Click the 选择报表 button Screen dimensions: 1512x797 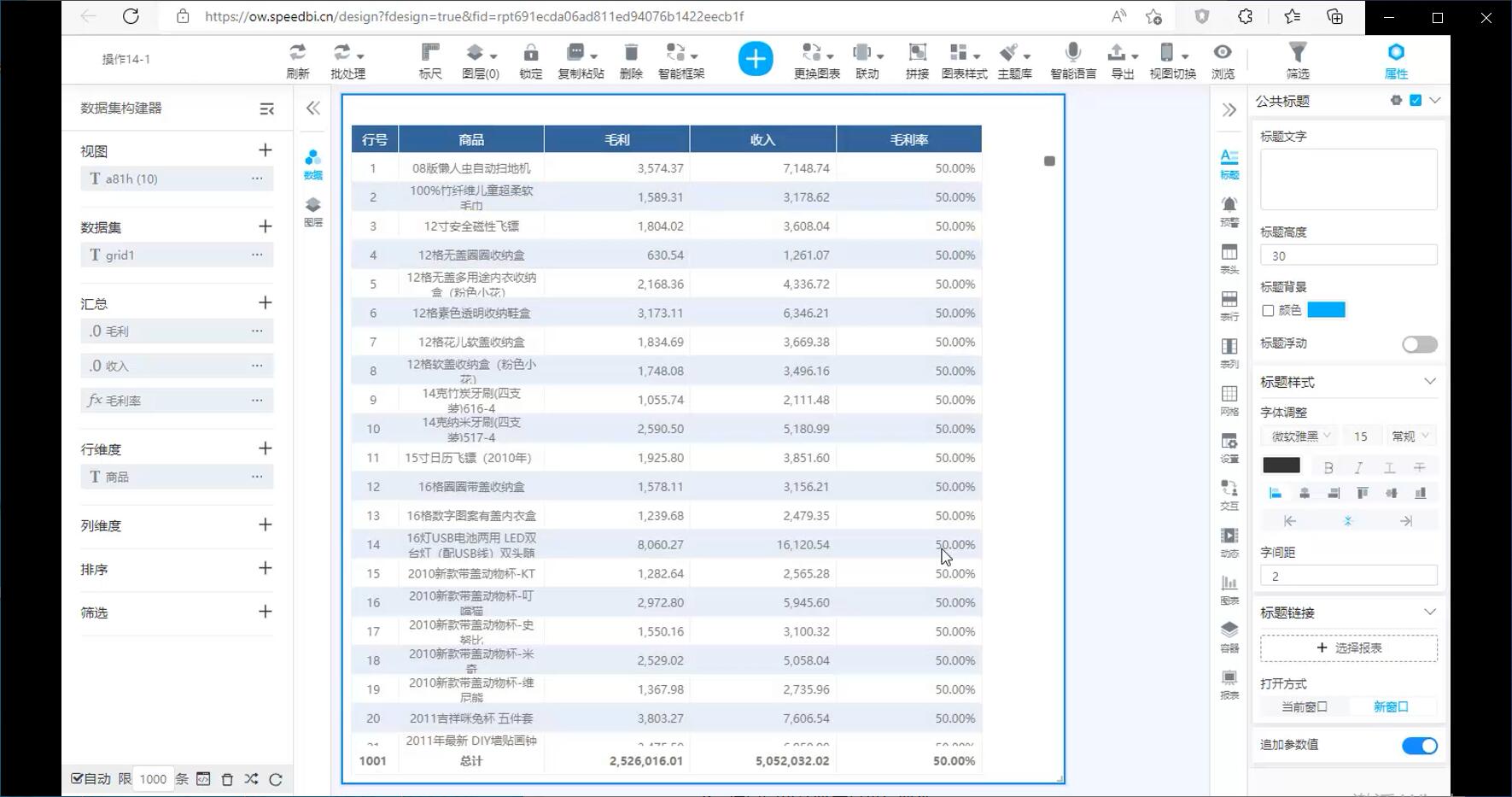(1348, 648)
